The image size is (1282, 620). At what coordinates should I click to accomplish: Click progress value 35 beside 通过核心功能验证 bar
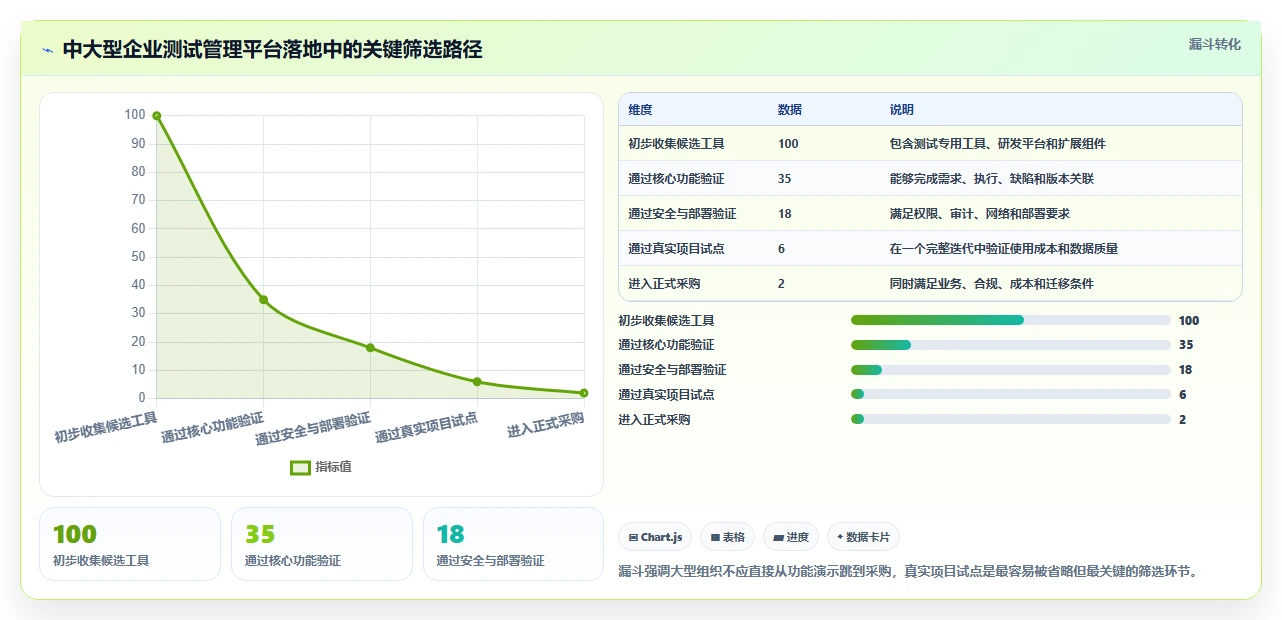[1186, 345]
